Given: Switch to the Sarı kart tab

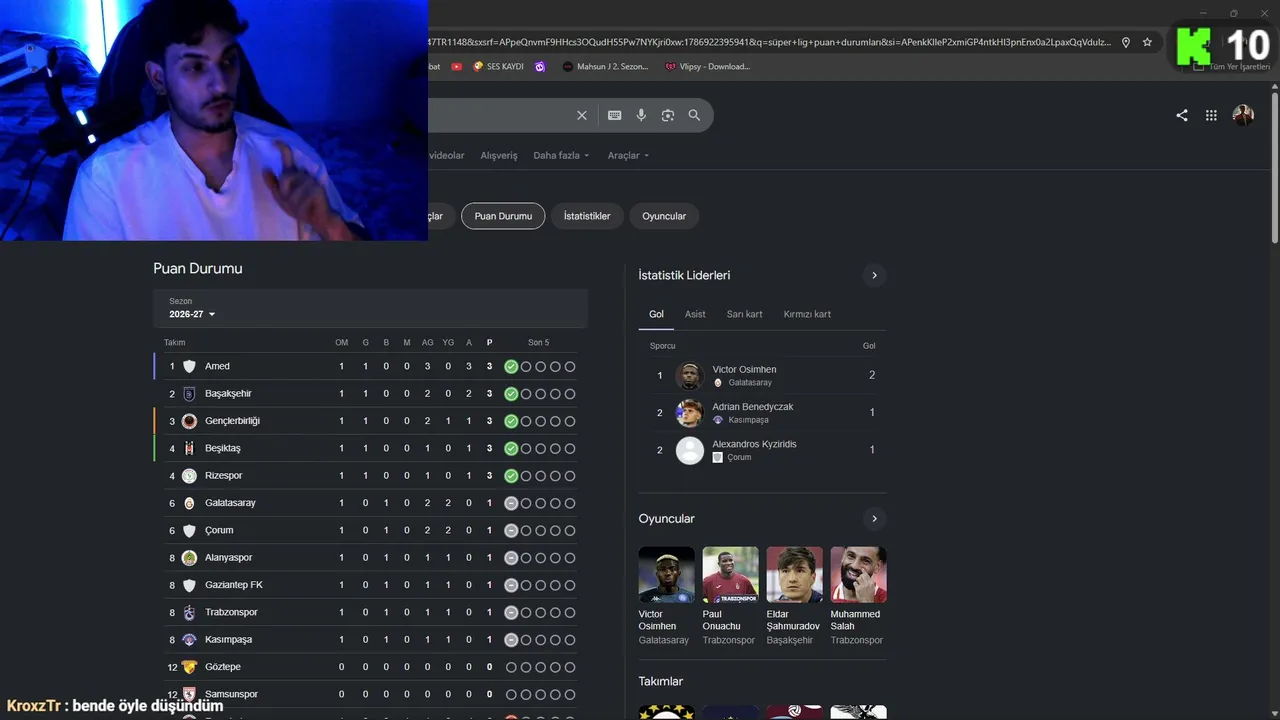Looking at the screenshot, I should coord(744,314).
